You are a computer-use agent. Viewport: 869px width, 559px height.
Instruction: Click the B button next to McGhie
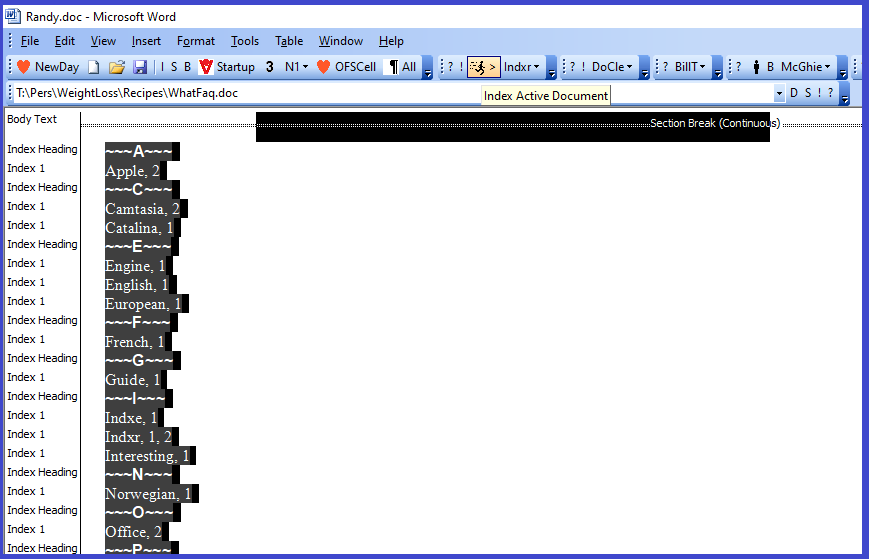click(770, 67)
